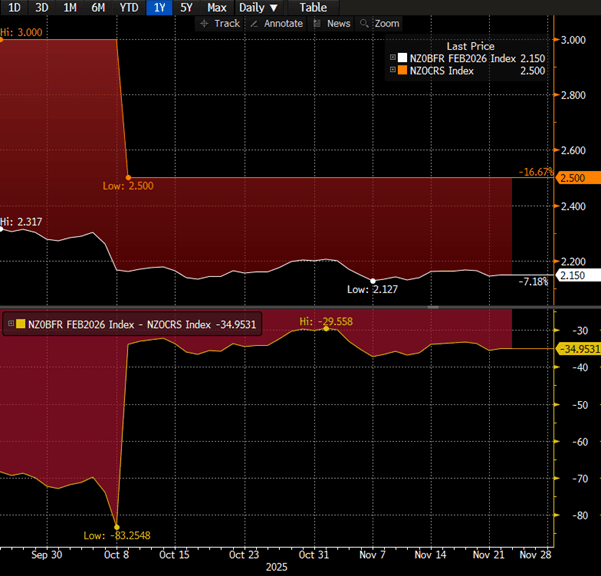The width and height of the screenshot is (601, 576).
Task: Click the 2.500 orange last price label
Action: click(x=574, y=178)
